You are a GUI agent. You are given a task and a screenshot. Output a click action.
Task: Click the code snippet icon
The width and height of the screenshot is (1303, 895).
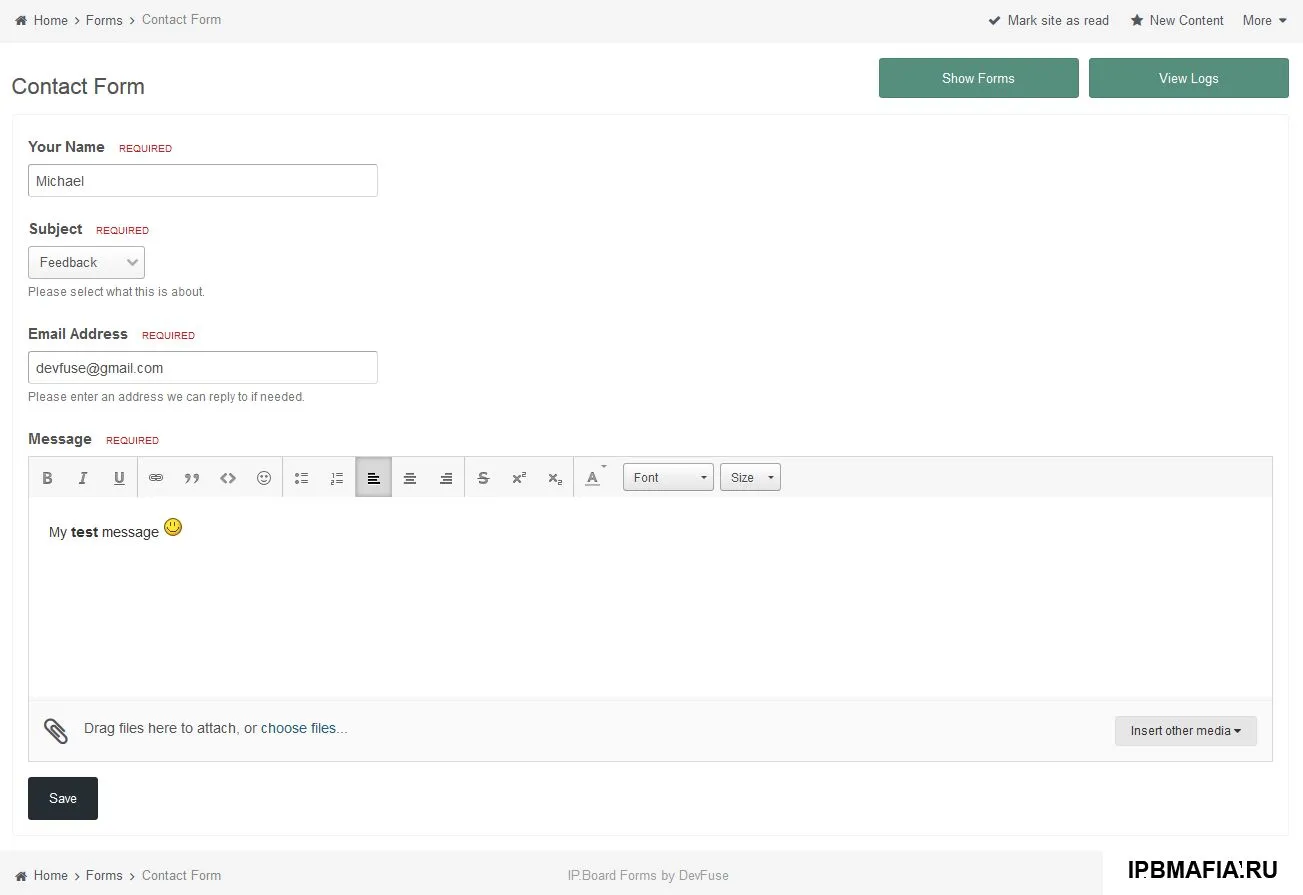228,478
